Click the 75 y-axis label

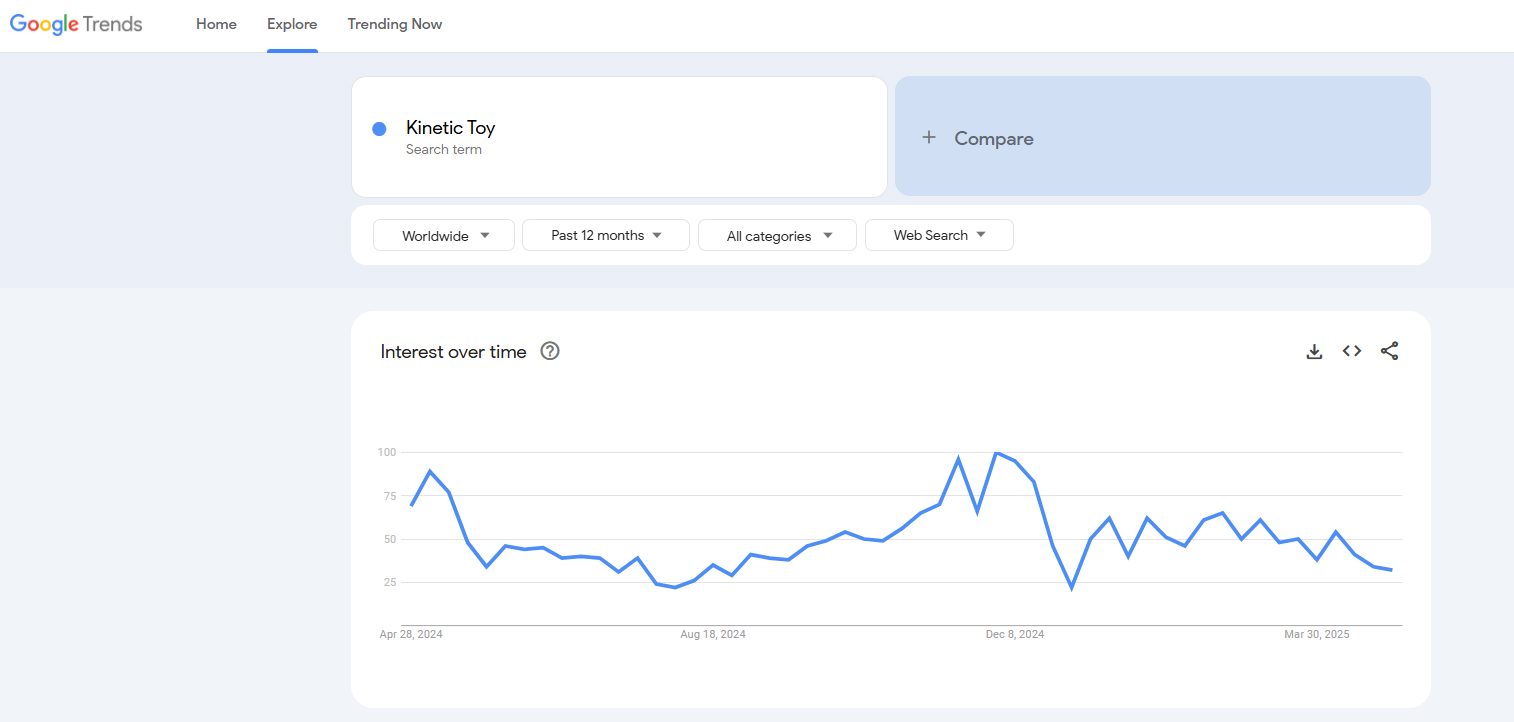point(390,496)
